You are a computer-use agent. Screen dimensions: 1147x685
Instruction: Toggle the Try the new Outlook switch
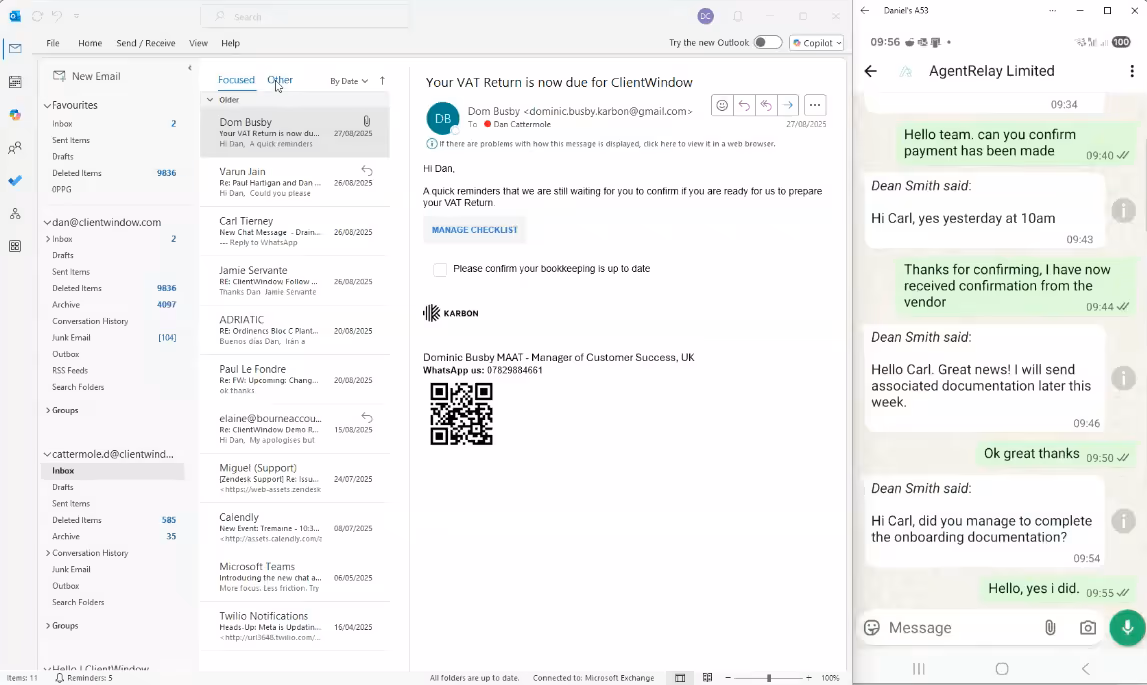tap(767, 42)
